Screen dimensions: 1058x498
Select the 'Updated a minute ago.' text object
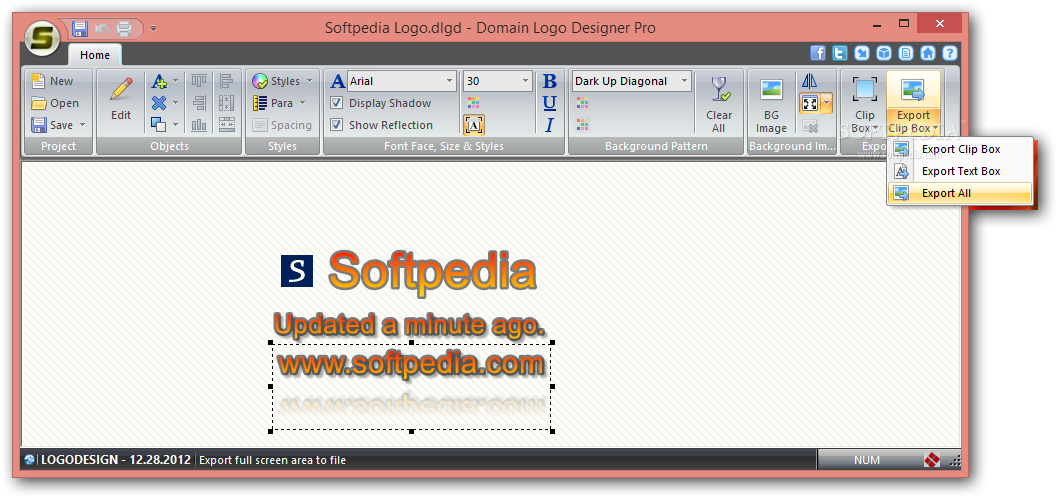point(409,325)
